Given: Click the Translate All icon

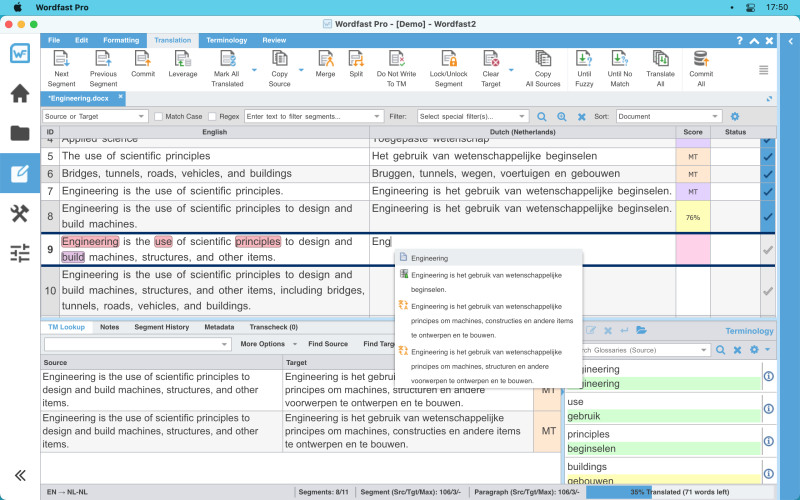Looking at the screenshot, I should click(x=660, y=59).
